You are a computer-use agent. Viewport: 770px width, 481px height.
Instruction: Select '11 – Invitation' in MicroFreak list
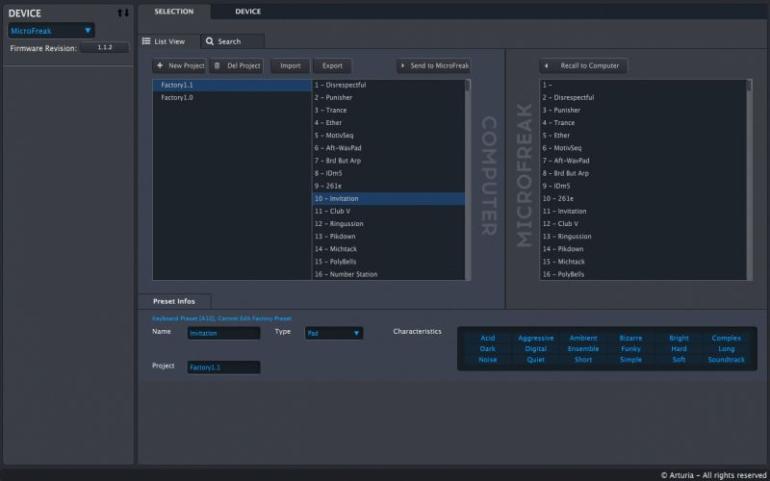click(643, 211)
